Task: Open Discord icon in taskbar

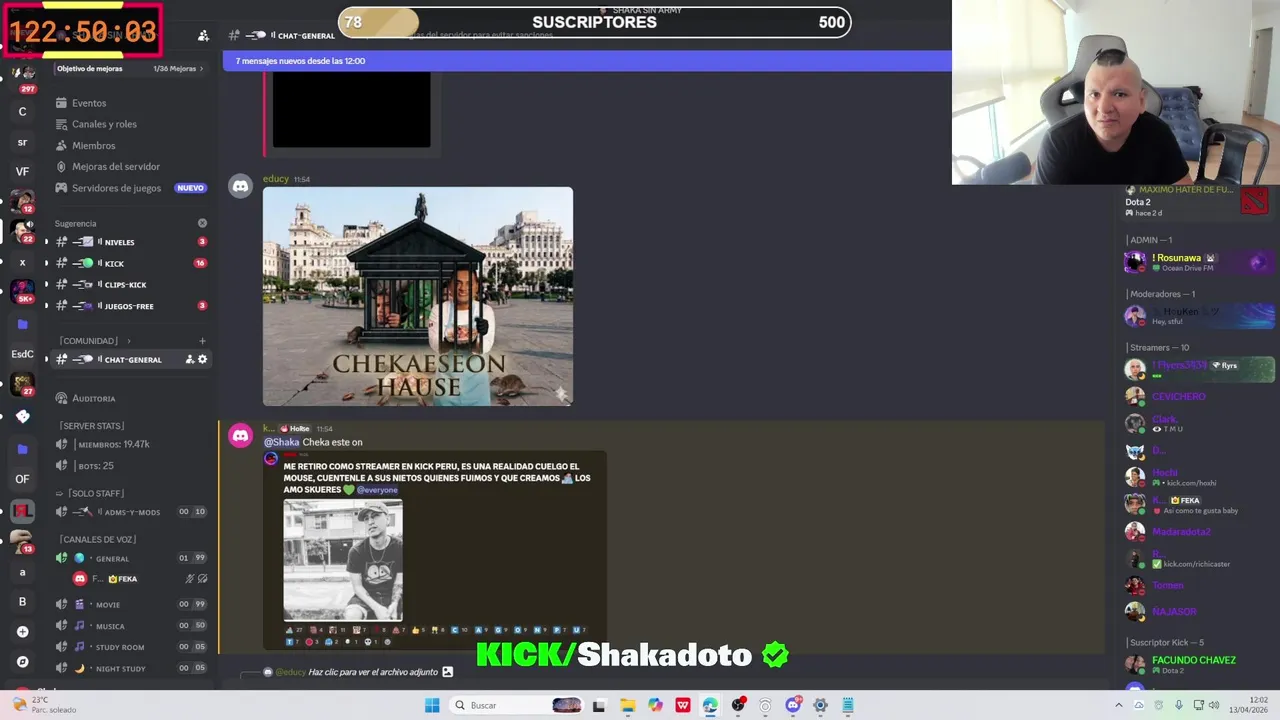Action: 793,705
